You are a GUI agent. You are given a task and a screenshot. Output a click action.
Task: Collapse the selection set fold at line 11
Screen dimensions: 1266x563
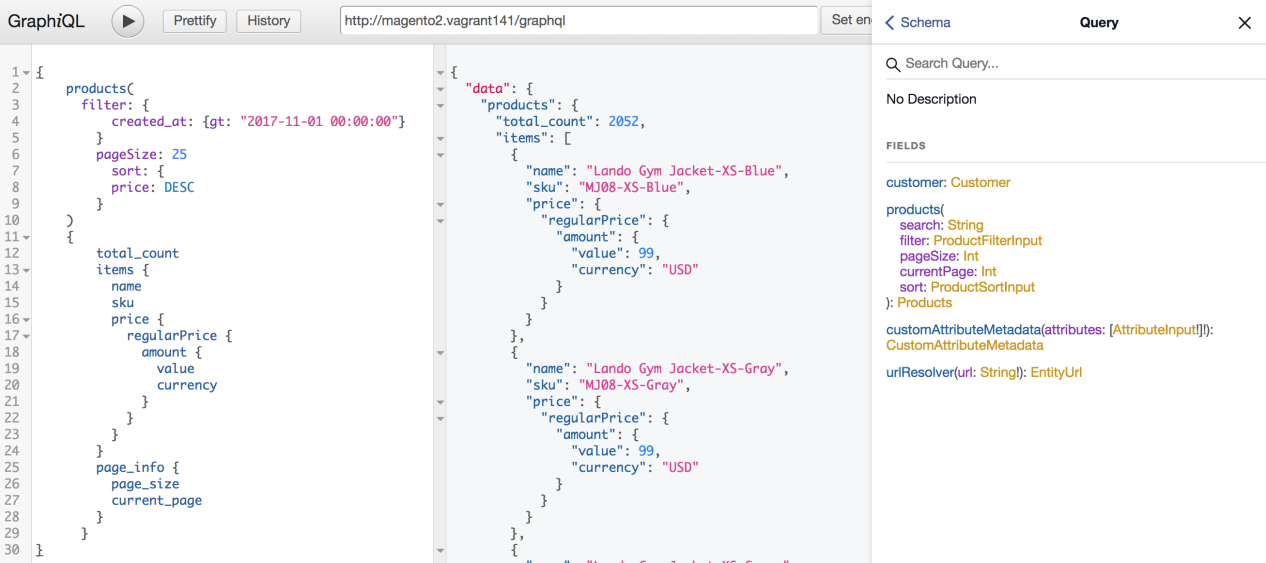26,237
